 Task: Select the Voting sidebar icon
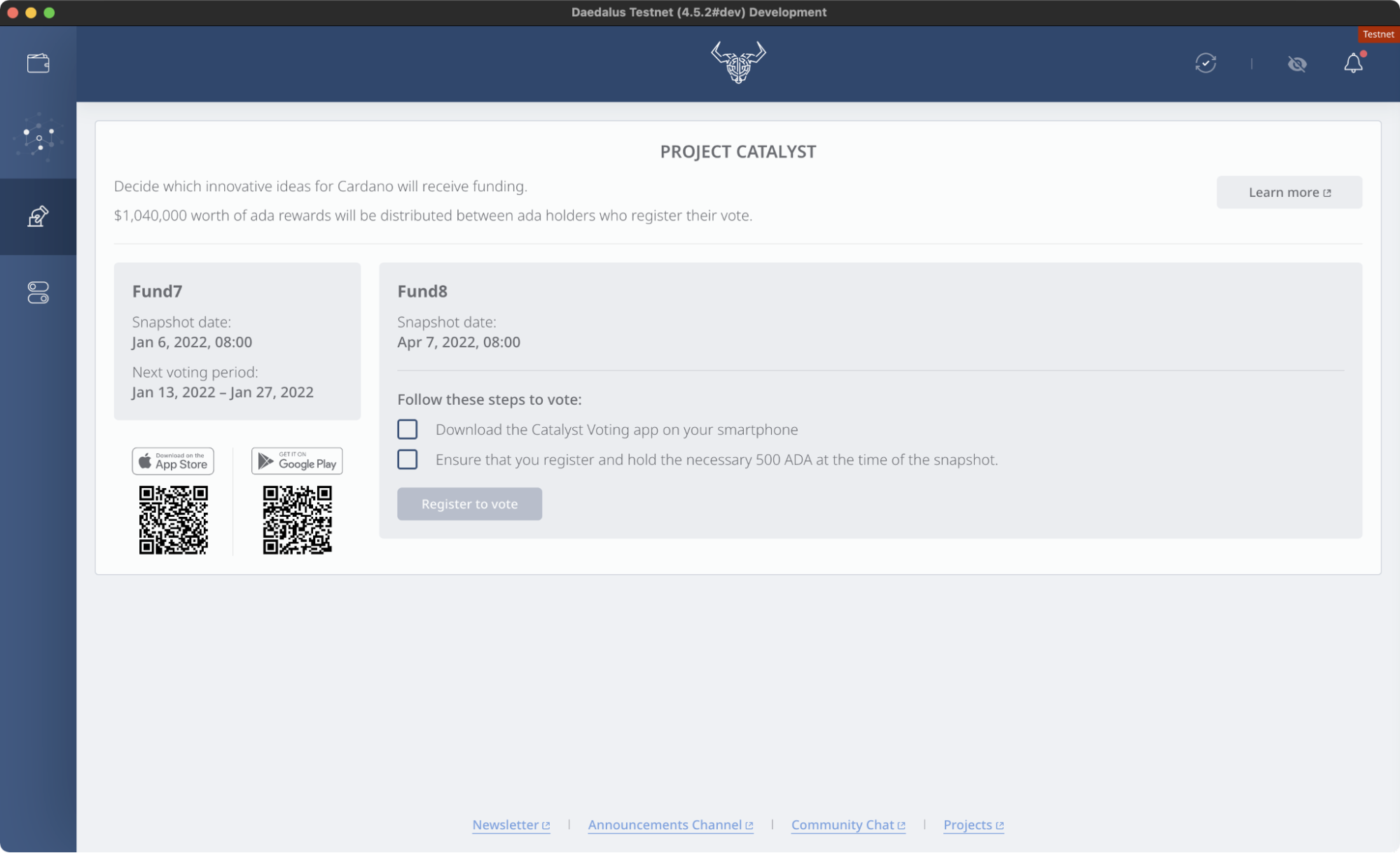pyautogui.click(x=38, y=216)
